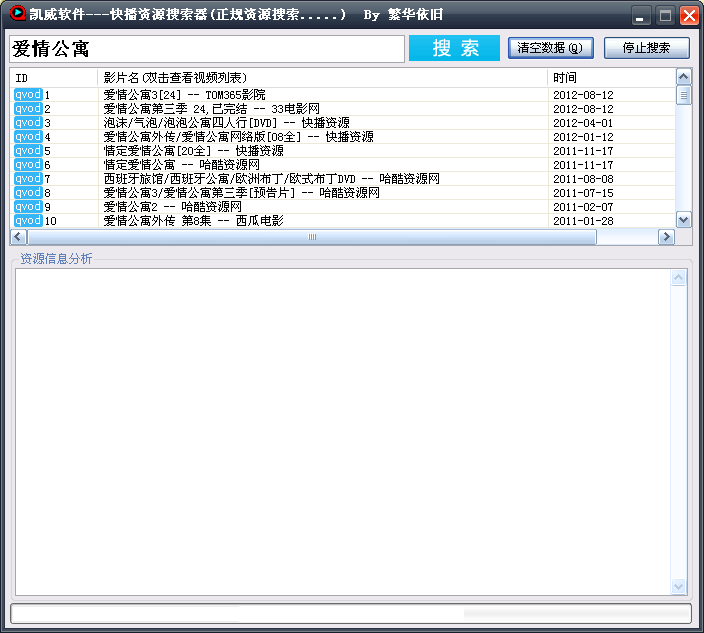Click the qvod icon in row 3

click(27, 123)
